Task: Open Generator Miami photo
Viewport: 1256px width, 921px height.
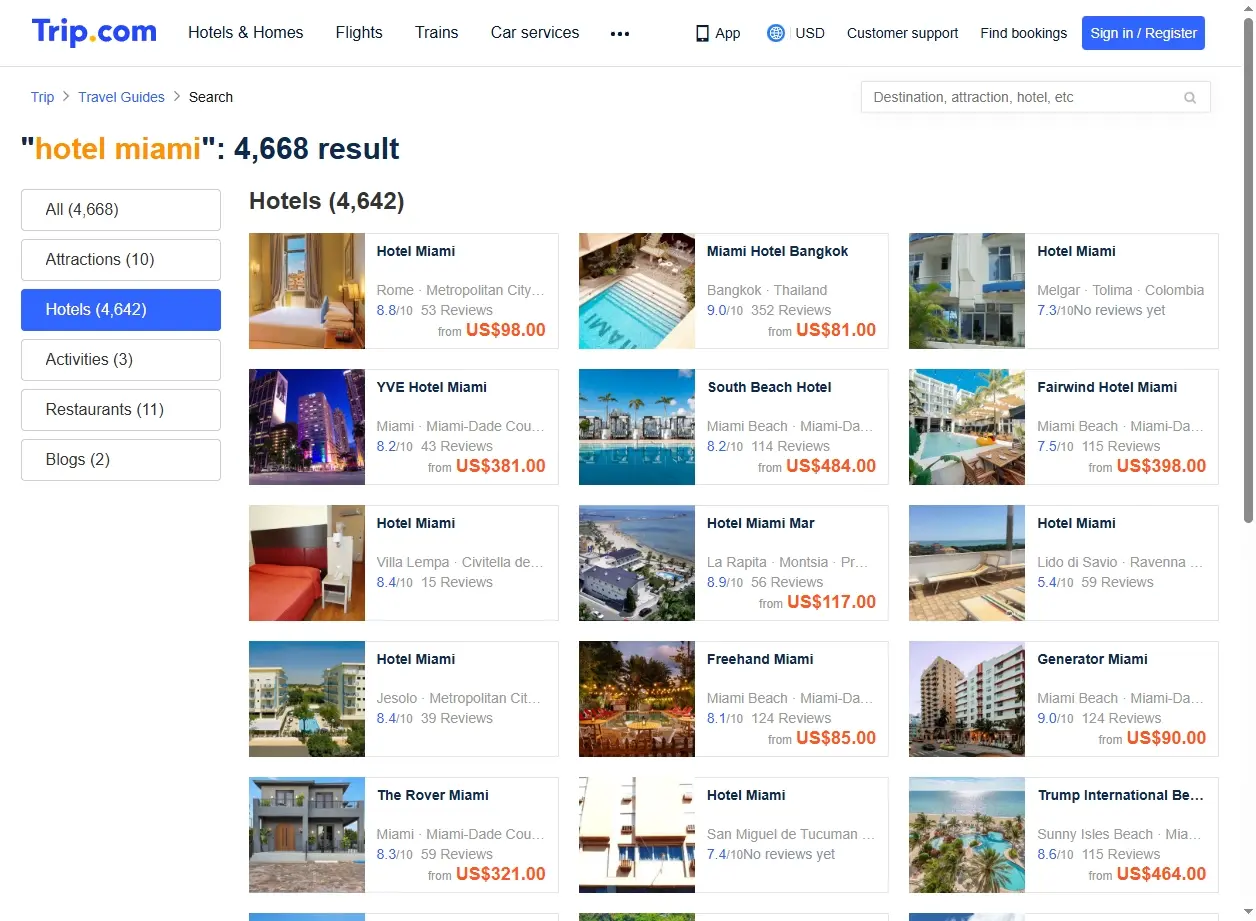Action: click(967, 699)
